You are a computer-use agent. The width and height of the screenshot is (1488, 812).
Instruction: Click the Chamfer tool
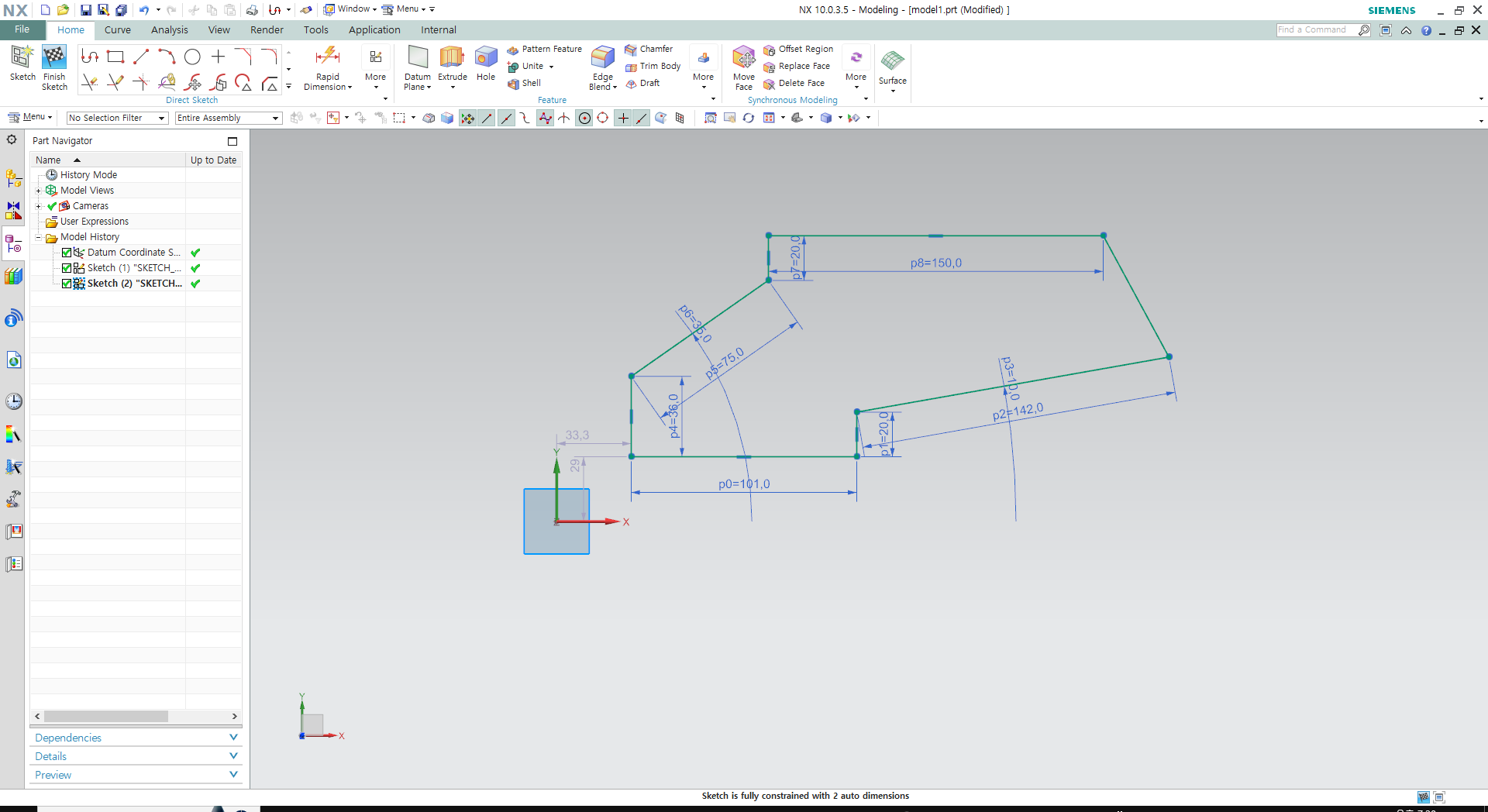tap(649, 49)
